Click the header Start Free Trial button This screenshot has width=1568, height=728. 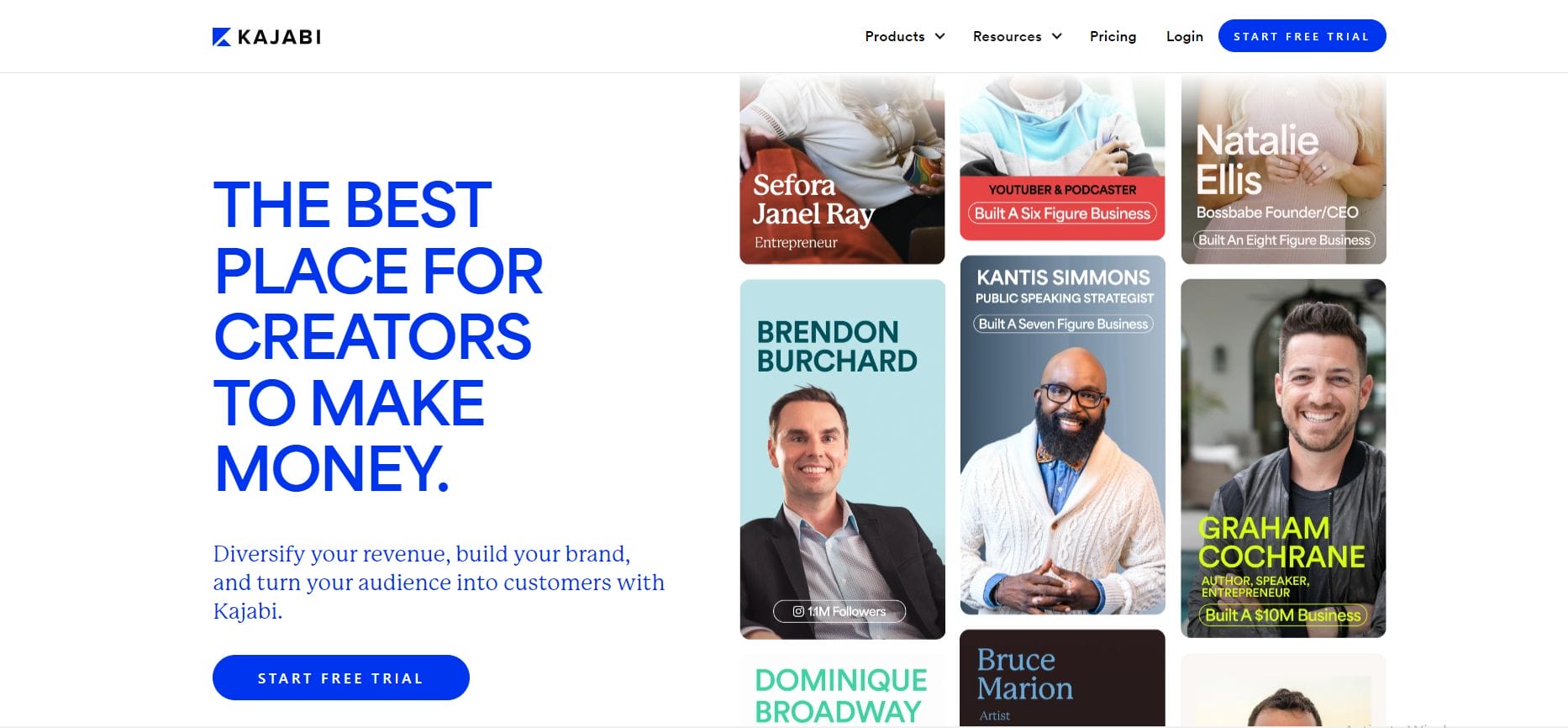[1302, 36]
